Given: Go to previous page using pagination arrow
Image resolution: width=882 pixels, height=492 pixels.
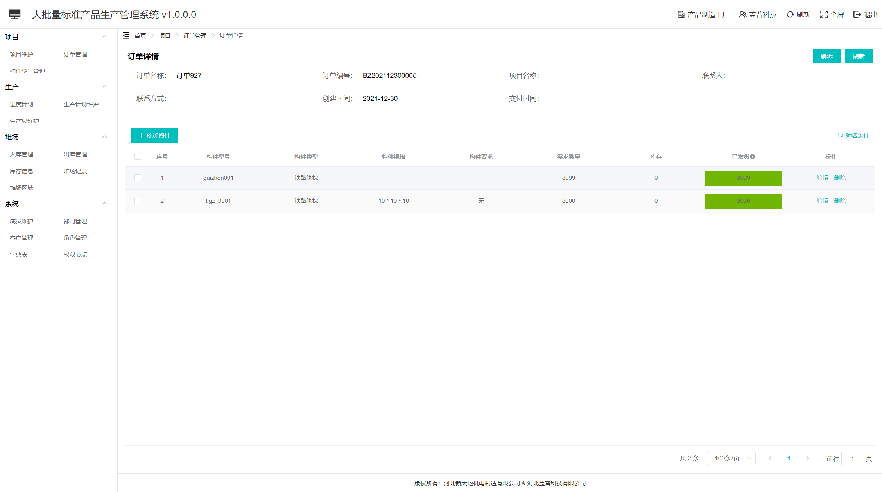Looking at the screenshot, I should tap(768, 459).
